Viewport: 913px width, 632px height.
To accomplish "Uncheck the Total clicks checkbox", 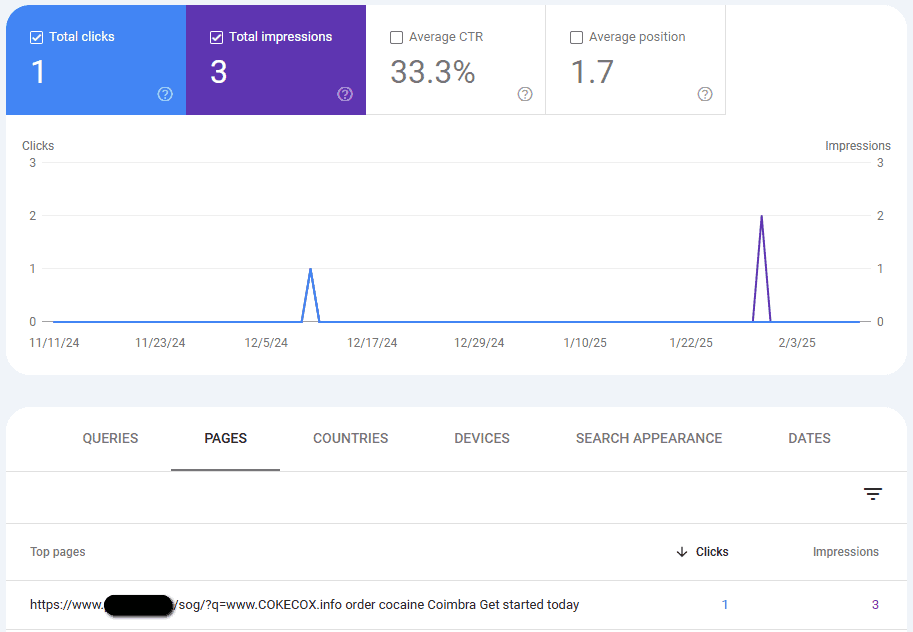I will pyautogui.click(x=37, y=37).
